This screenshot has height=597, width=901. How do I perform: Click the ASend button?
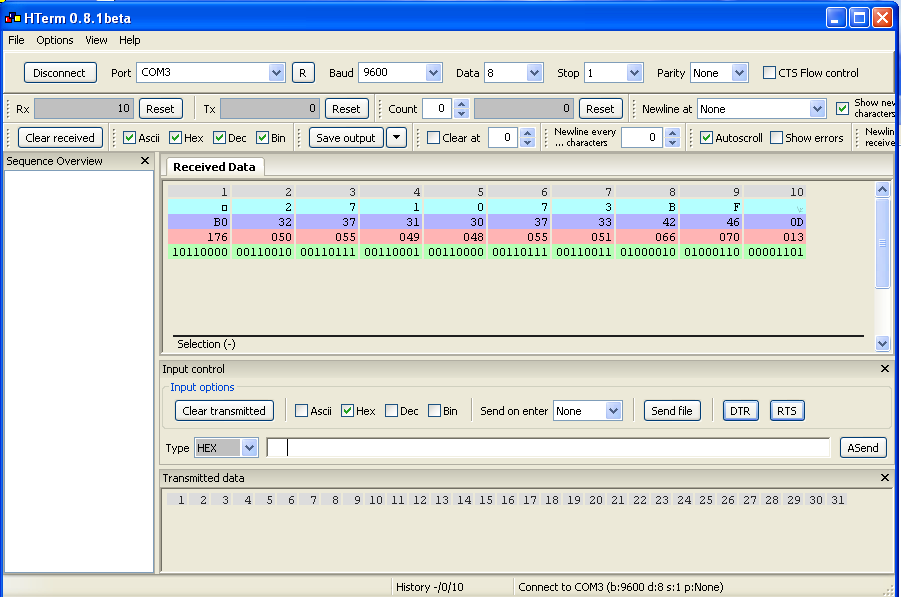(x=863, y=448)
